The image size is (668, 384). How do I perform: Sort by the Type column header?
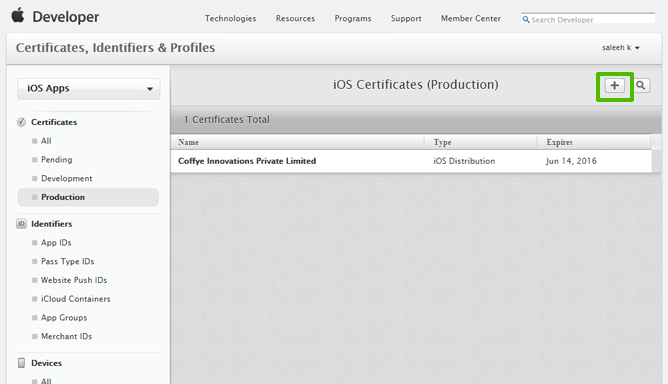[481, 142]
